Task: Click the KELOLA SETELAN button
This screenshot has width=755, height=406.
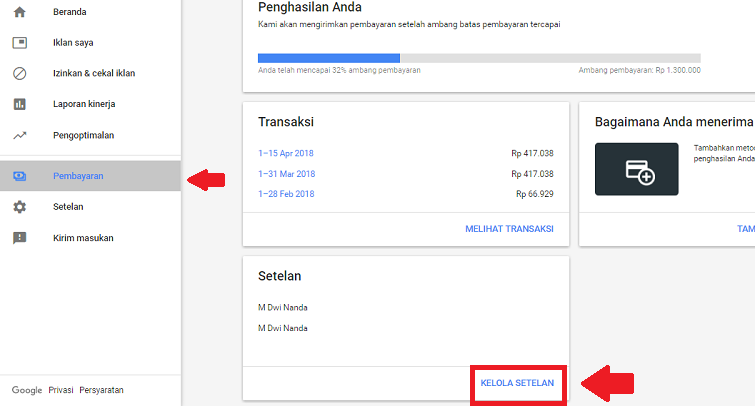Action: [517, 383]
